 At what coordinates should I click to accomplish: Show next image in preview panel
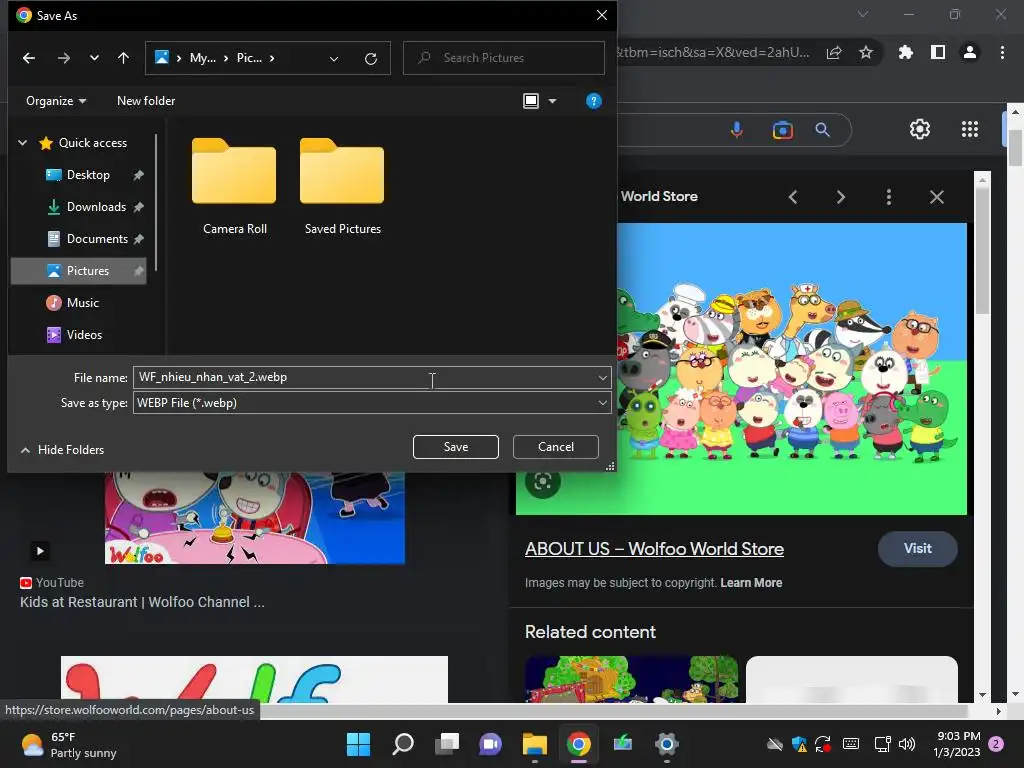point(840,197)
